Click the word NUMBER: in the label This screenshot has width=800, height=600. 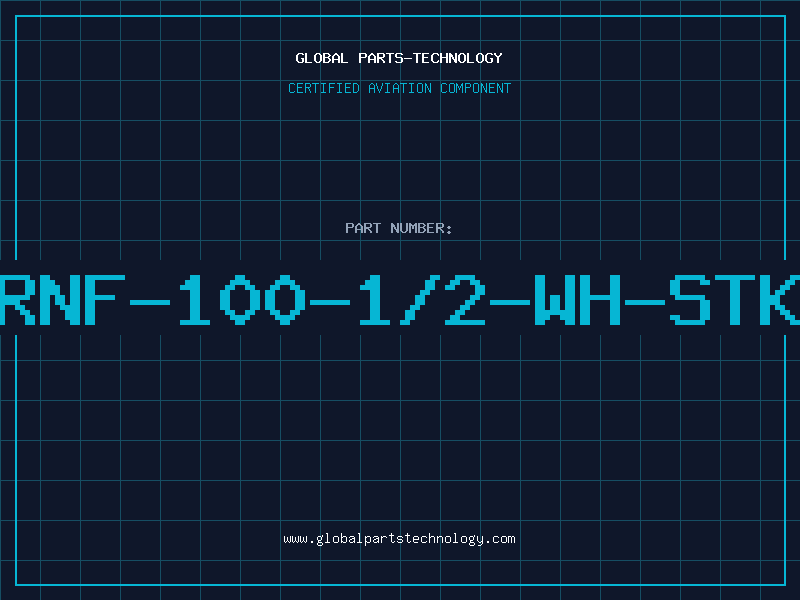click(421, 228)
